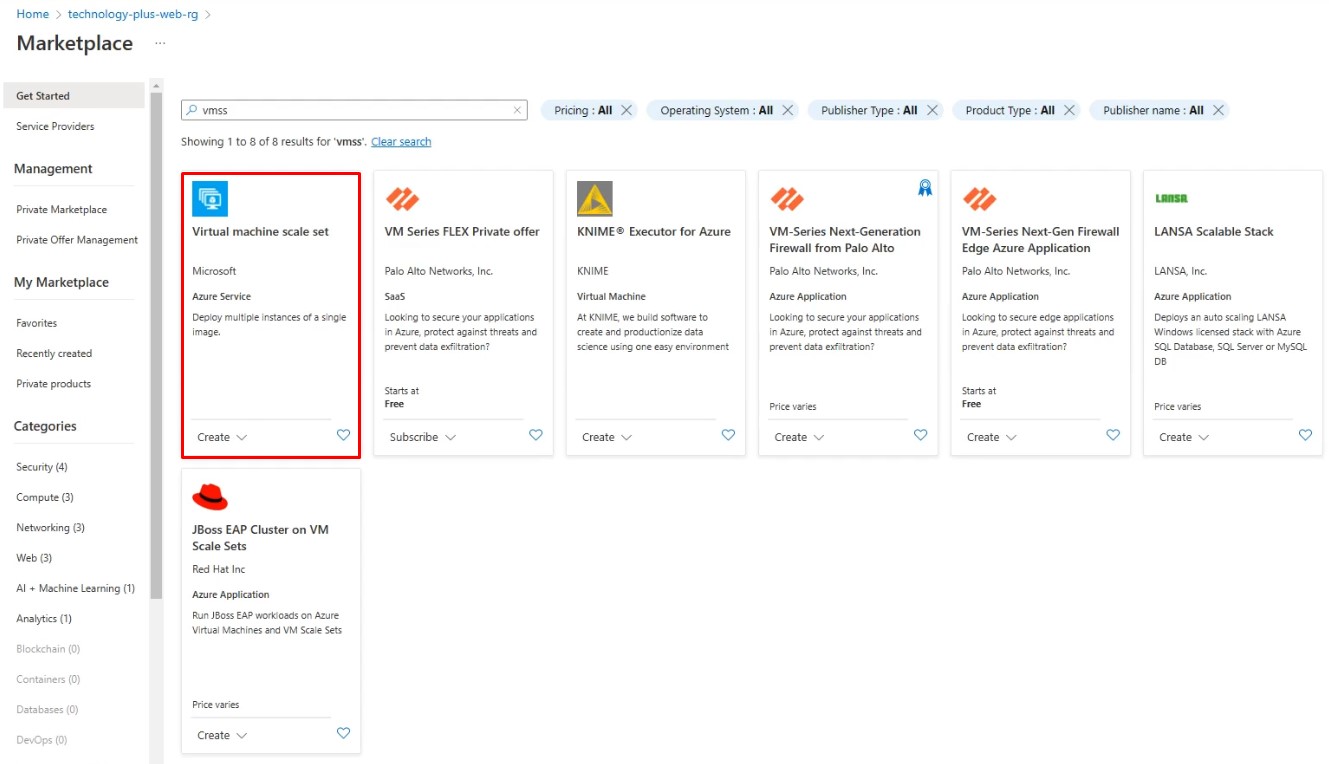The image size is (1329, 764).
Task: Click the LANSA Scalable Stack logo
Action: [1171, 199]
